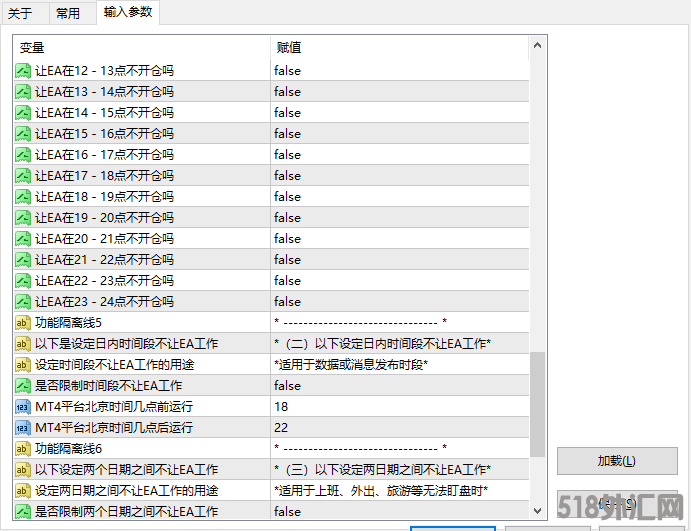This screenshot has width=691, height=531.
Task: Click the scrollbar up arrow of the list
Action: 538,45
